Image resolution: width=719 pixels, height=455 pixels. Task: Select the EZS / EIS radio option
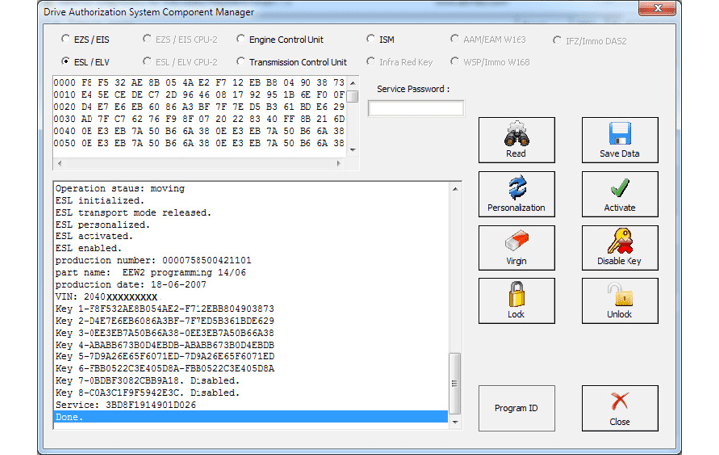pyautogui.click(x=67, y=40)
